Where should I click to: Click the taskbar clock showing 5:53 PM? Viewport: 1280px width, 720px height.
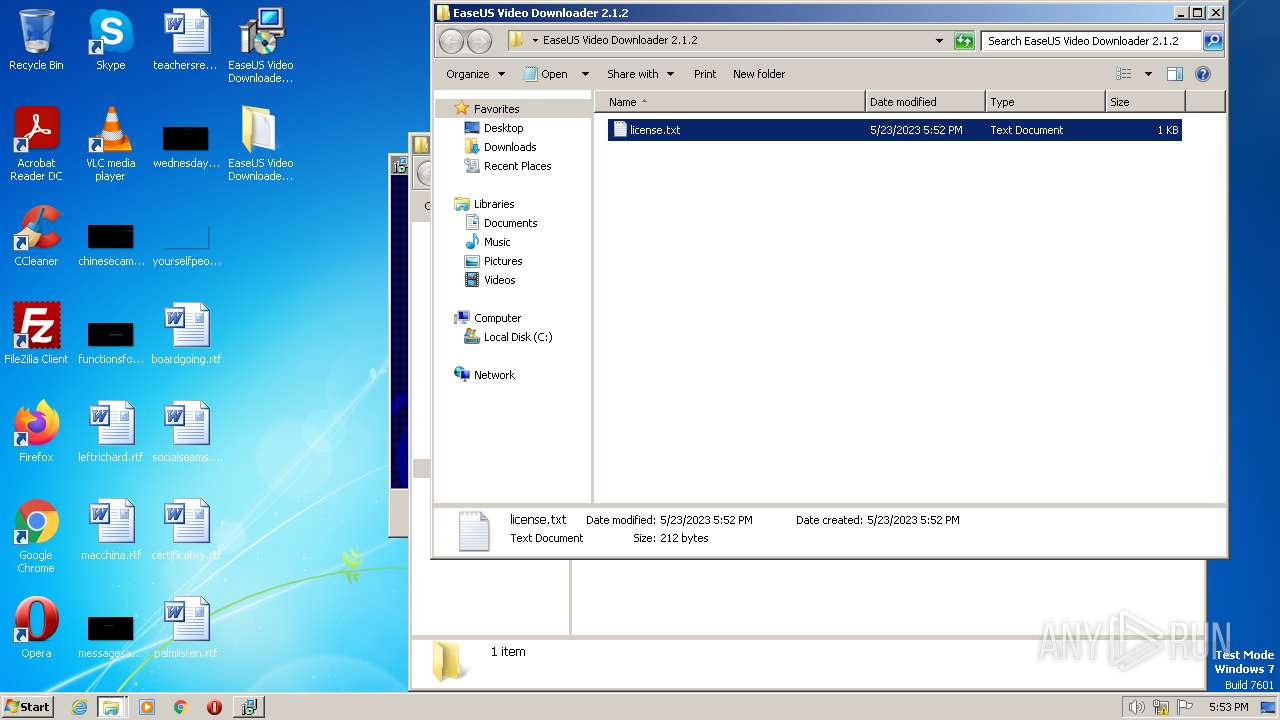point(1228,707)
